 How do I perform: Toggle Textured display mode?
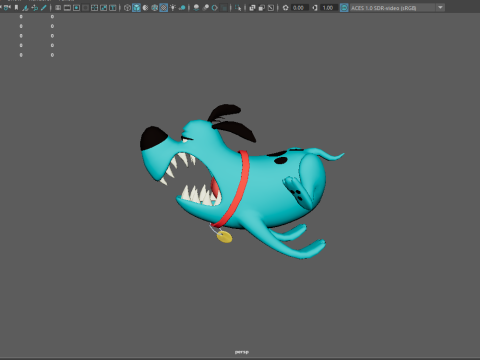tap(164, 8)
